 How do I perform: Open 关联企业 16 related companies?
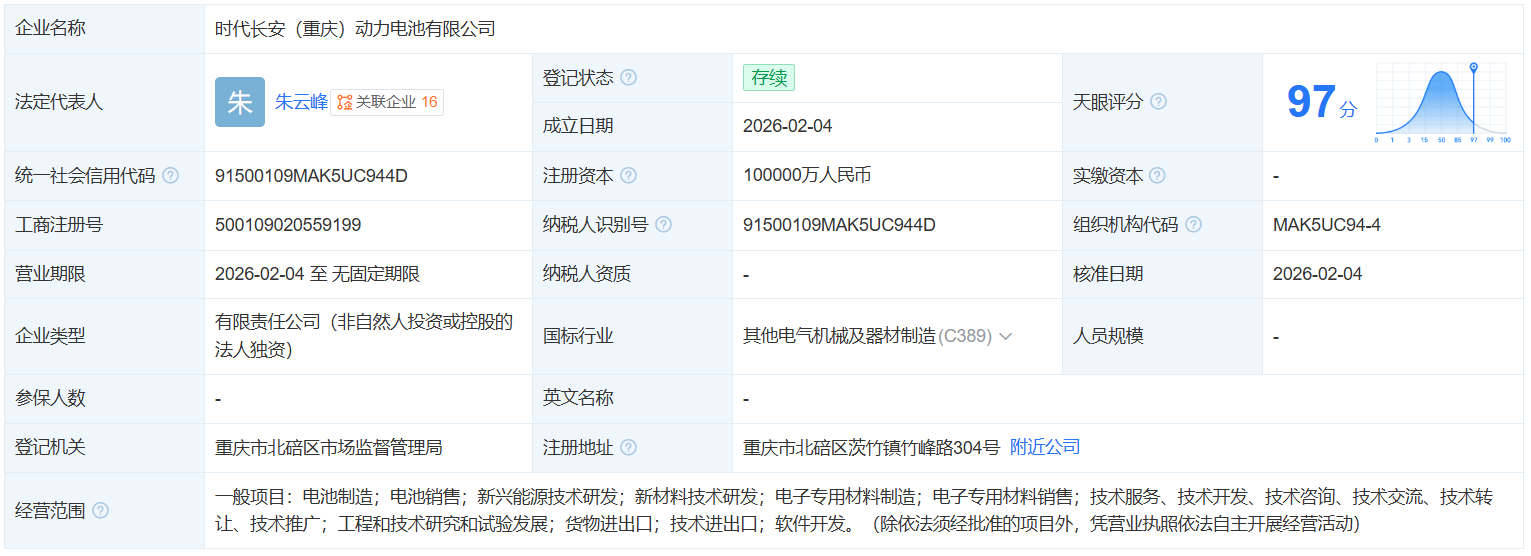(387, 102)
